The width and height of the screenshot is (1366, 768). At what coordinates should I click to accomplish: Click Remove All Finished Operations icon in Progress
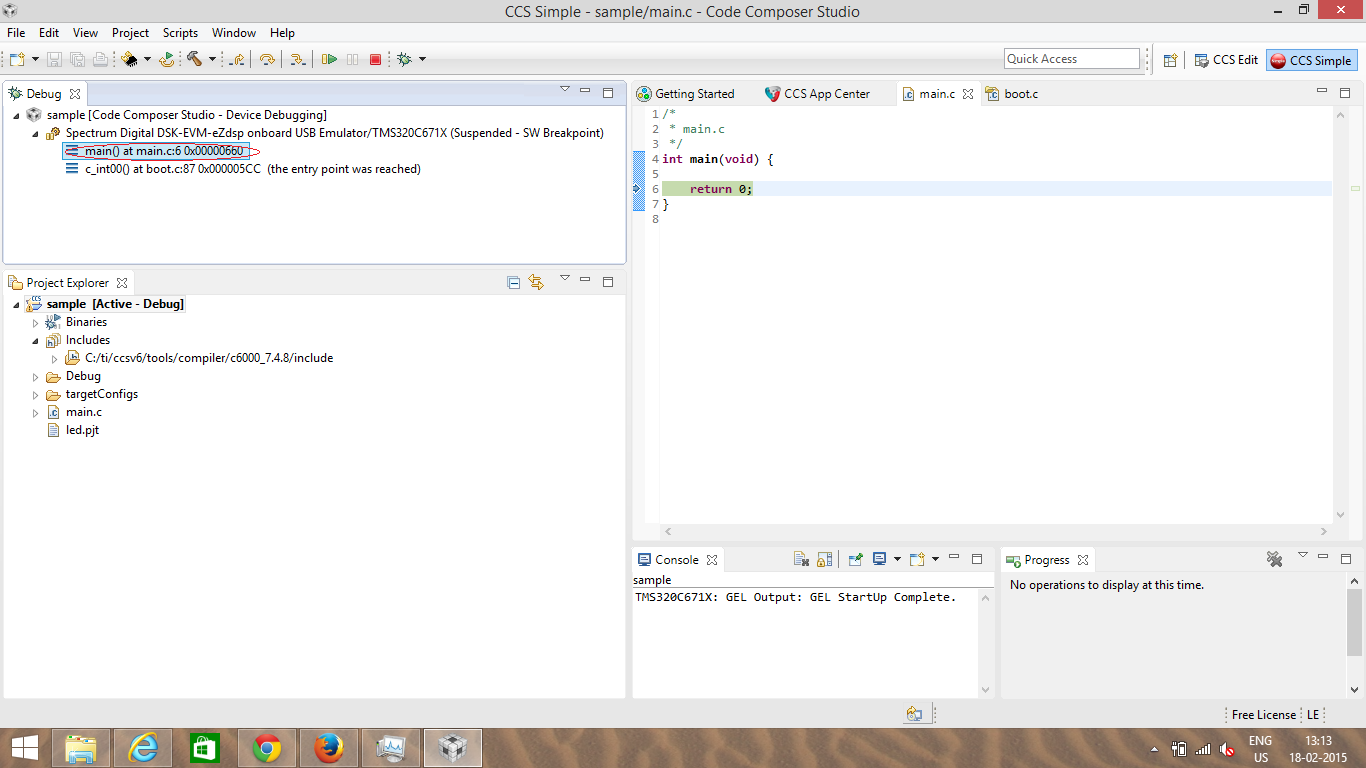pyautogui.click(x=1274, y=560)
